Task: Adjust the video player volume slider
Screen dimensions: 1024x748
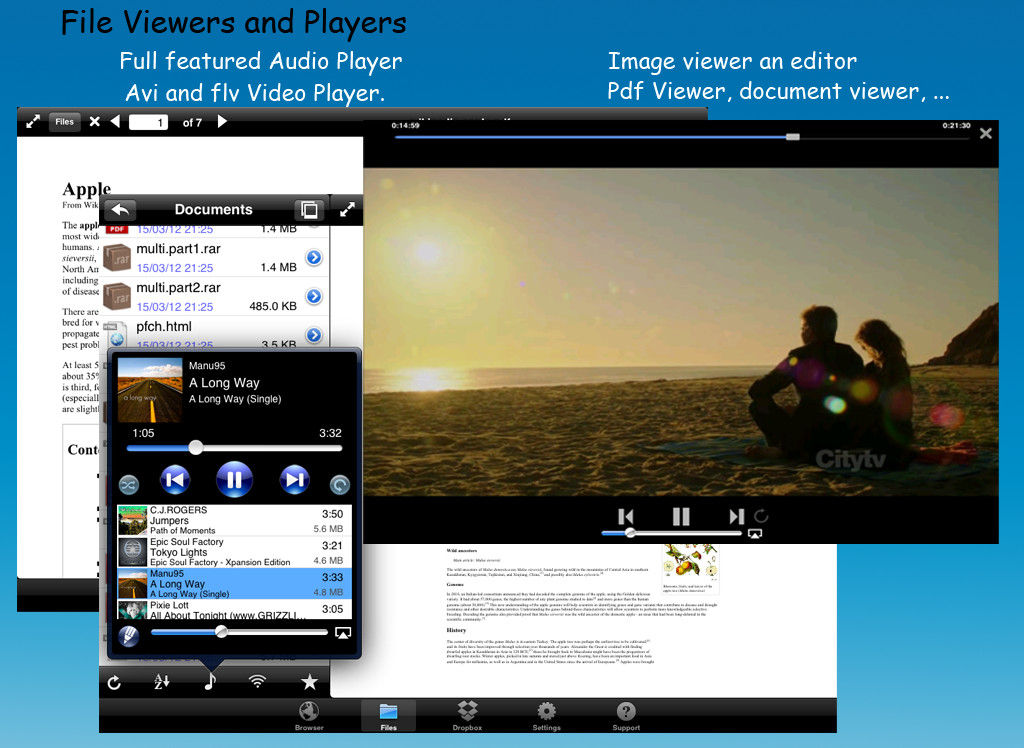Action: click(671, 533)
